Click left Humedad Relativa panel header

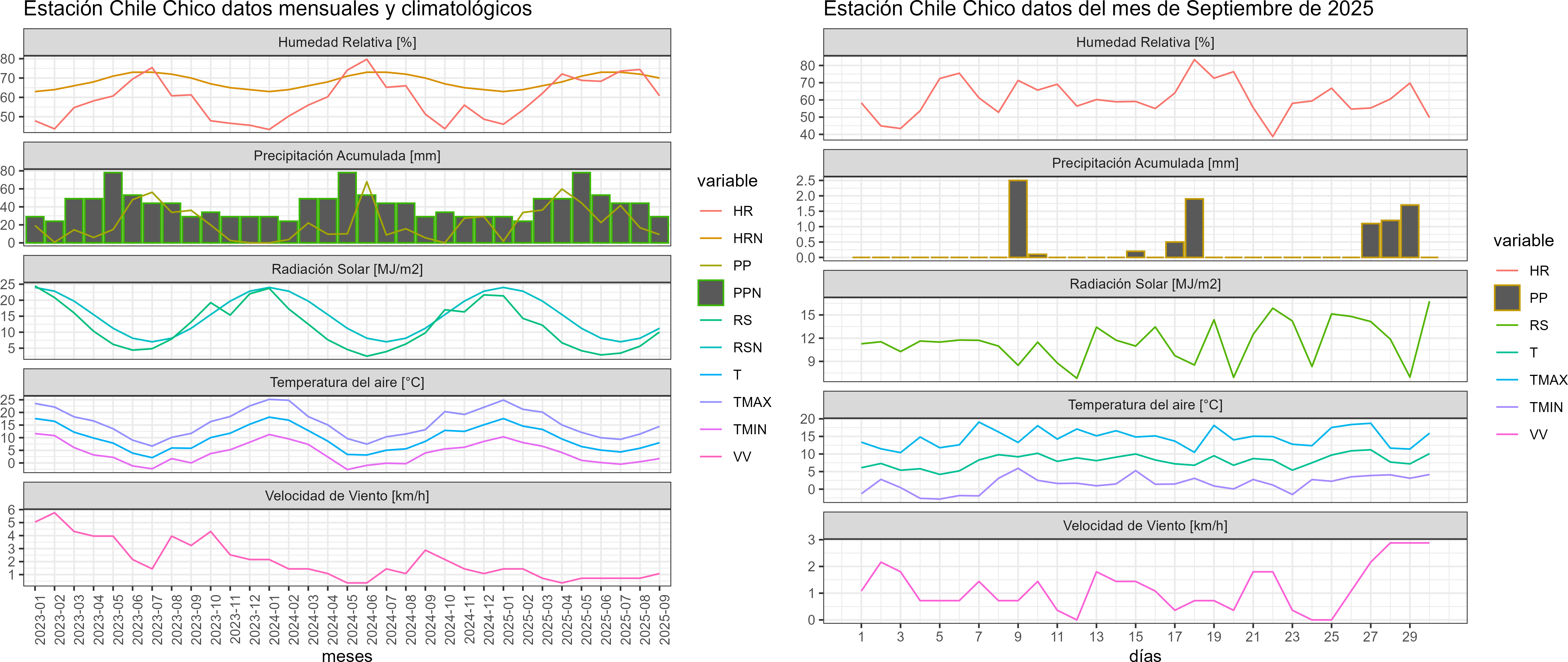tap(347, 42)
